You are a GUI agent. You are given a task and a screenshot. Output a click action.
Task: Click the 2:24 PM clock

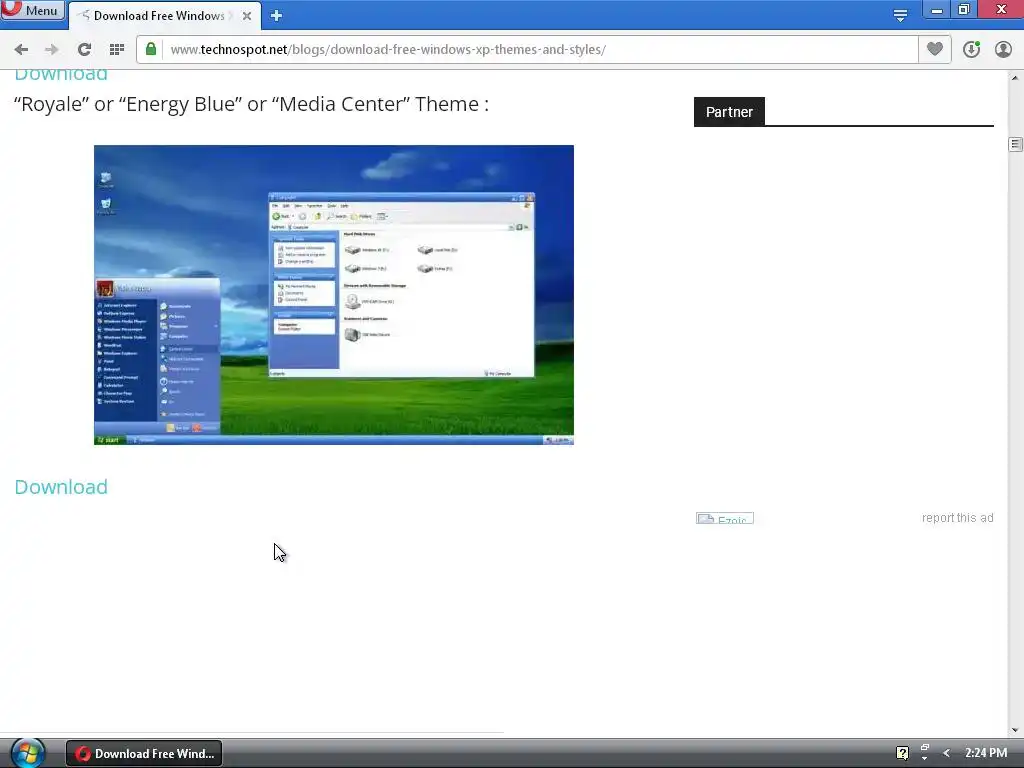pyautogui.click(x=985, y=753)
